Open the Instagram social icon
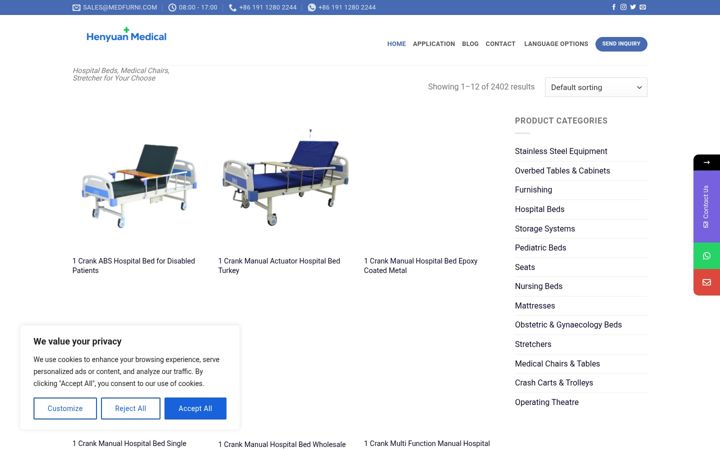 [x=623, y=7]
